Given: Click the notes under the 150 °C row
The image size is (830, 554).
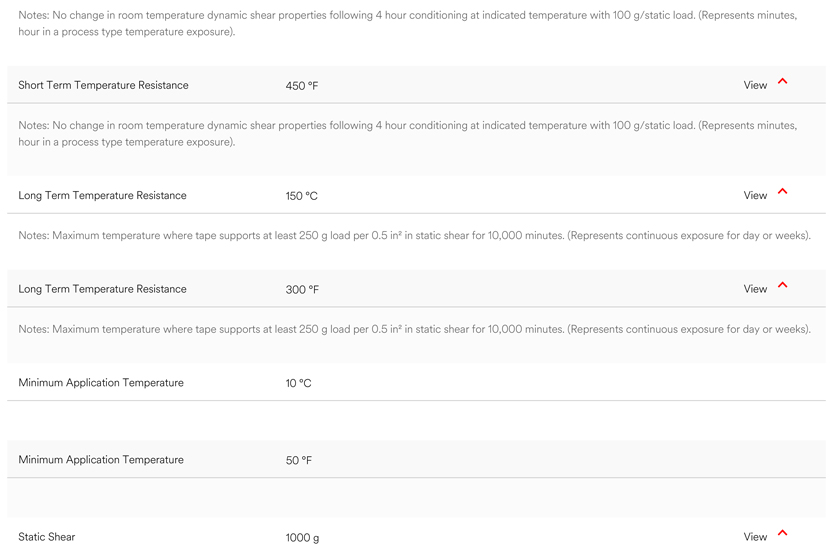Looking at the screenshot, I should [x=414, y=235].
